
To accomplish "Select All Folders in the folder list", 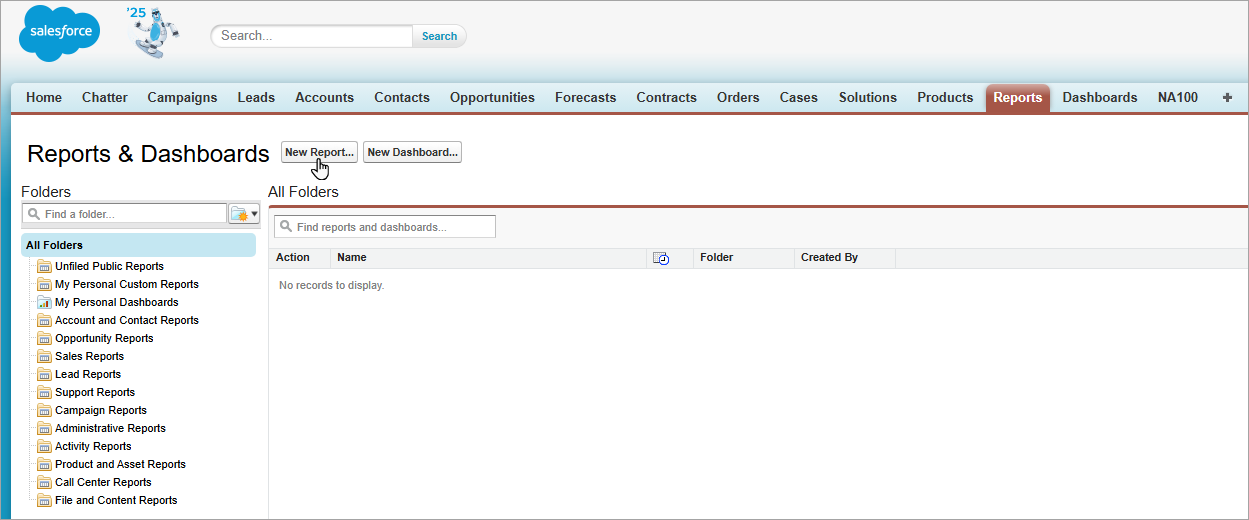I will 138,245.
